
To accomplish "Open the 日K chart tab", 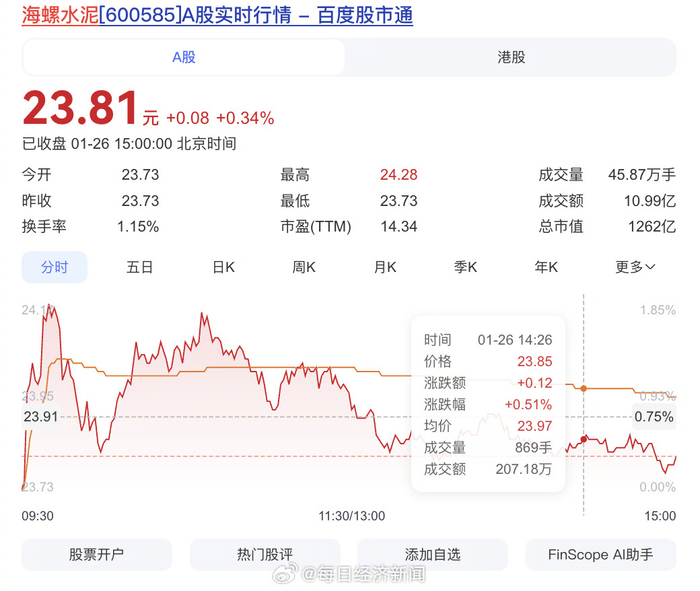I will [224, 267].
